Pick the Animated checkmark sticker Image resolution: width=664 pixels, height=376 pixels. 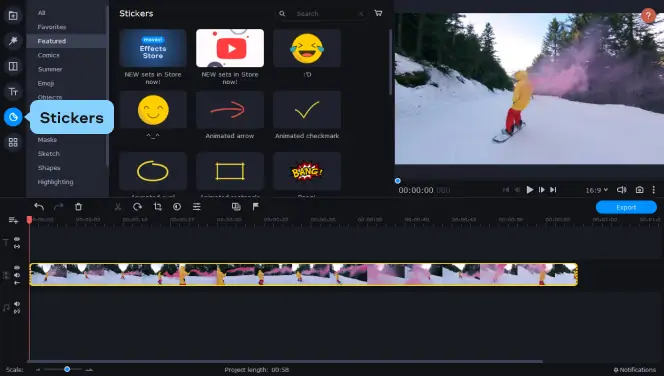point(307,110)
